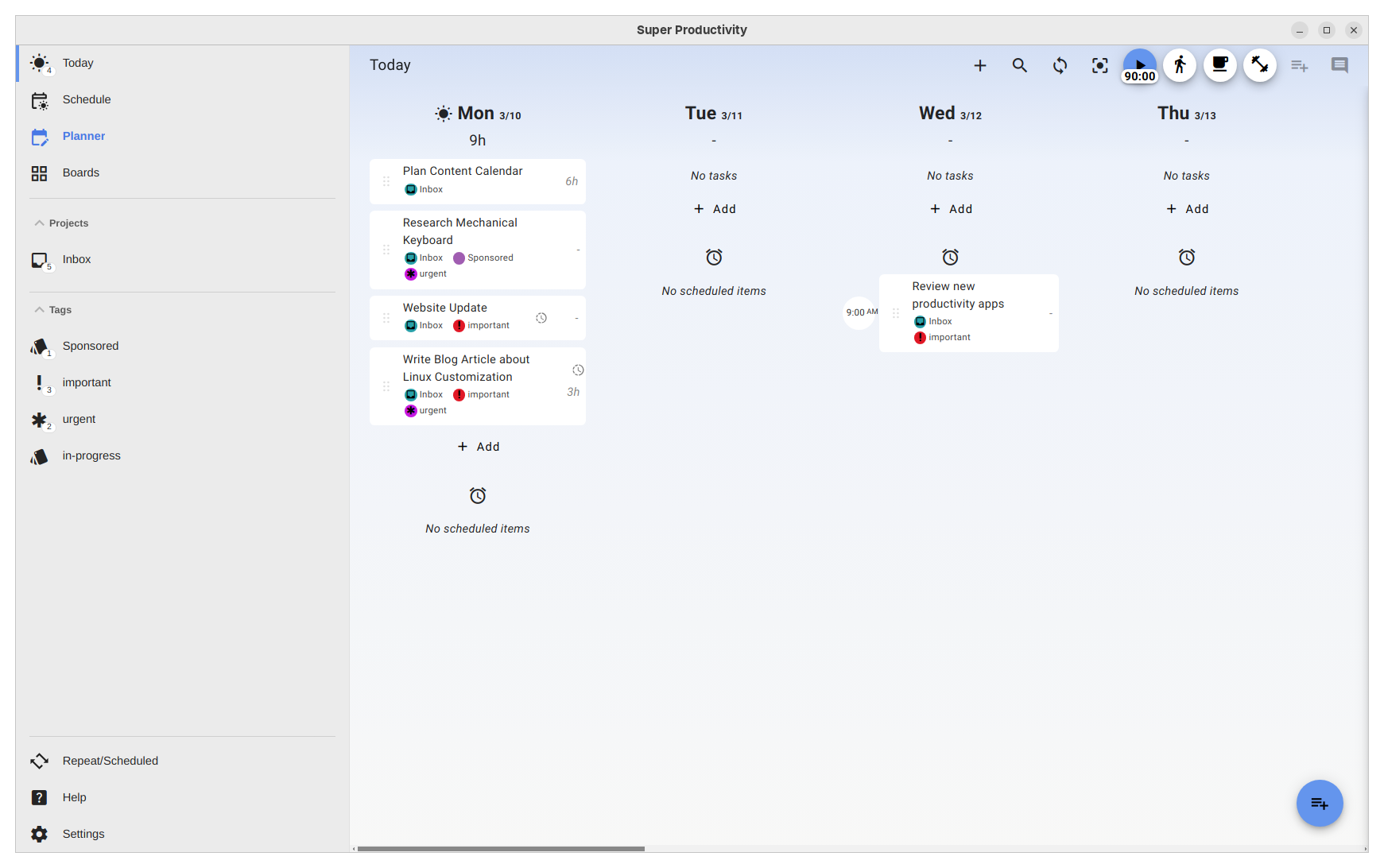Click the alarm clock icon under Monday
The height and width of the screenshot is (868, 1384).
pos(478,496)
